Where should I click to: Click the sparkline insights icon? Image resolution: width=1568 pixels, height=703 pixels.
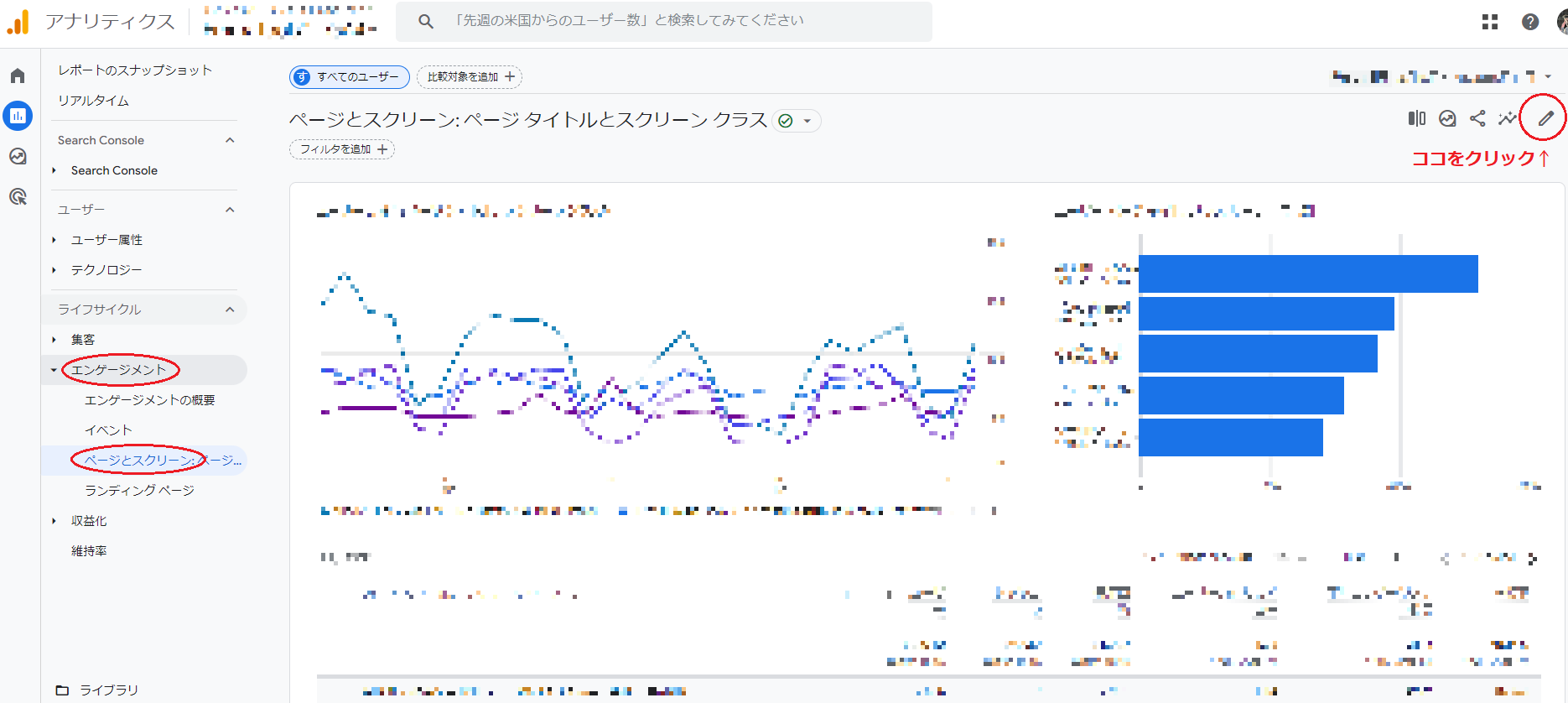point(1508,118)
